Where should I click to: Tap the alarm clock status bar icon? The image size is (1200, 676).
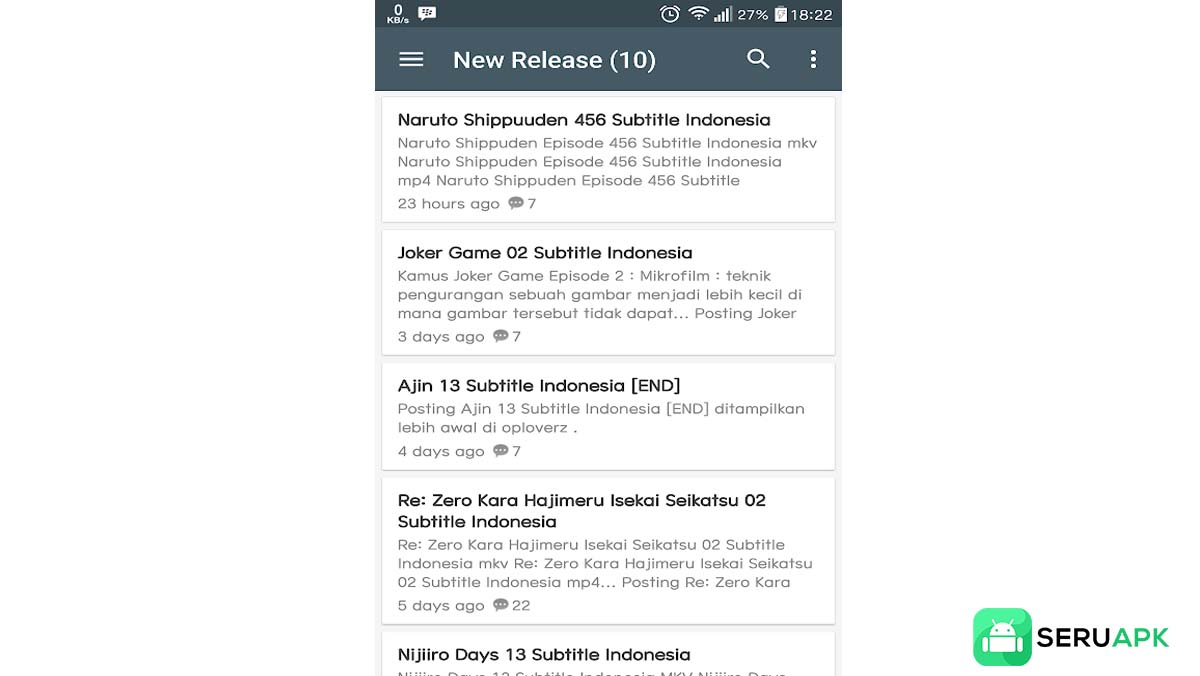click(x=669, y=14)
